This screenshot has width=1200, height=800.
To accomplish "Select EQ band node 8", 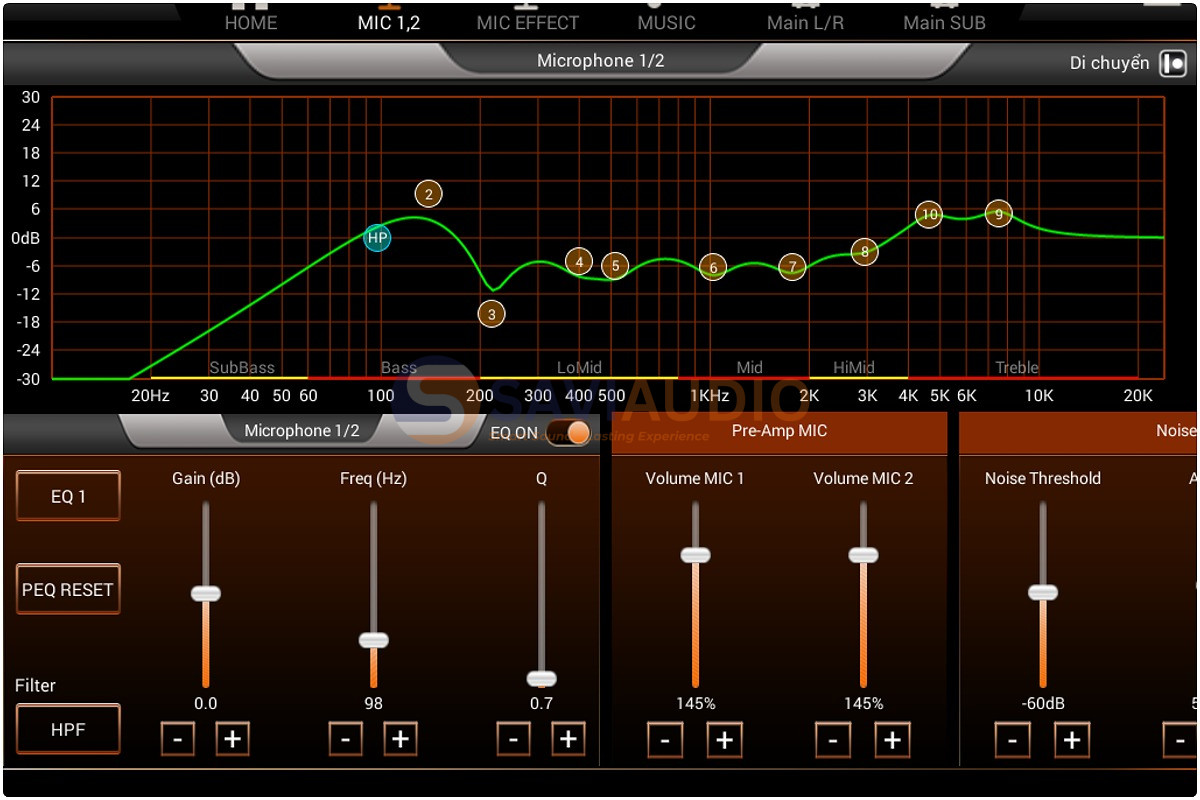I will point(865,252).
